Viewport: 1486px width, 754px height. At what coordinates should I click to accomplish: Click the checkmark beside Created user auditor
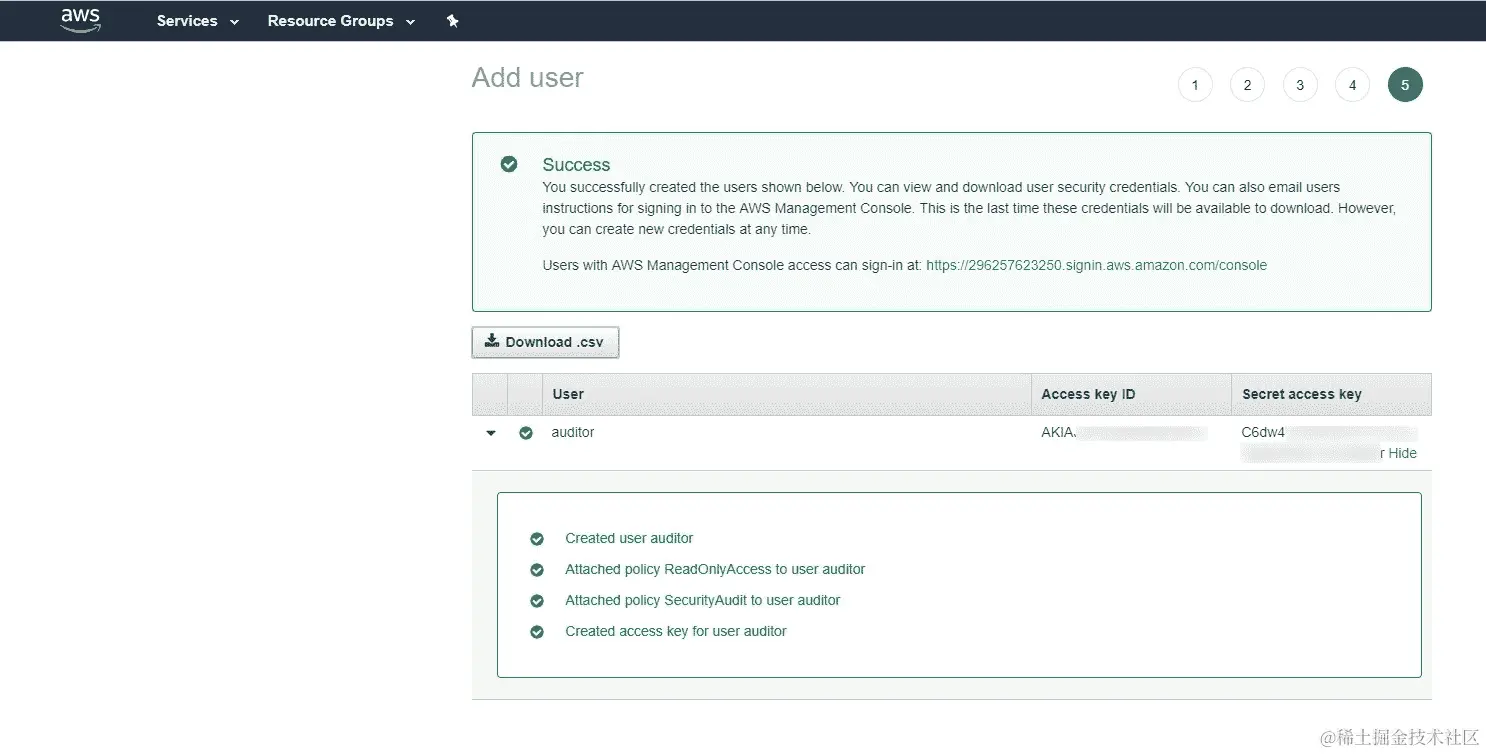click(537, 539)
